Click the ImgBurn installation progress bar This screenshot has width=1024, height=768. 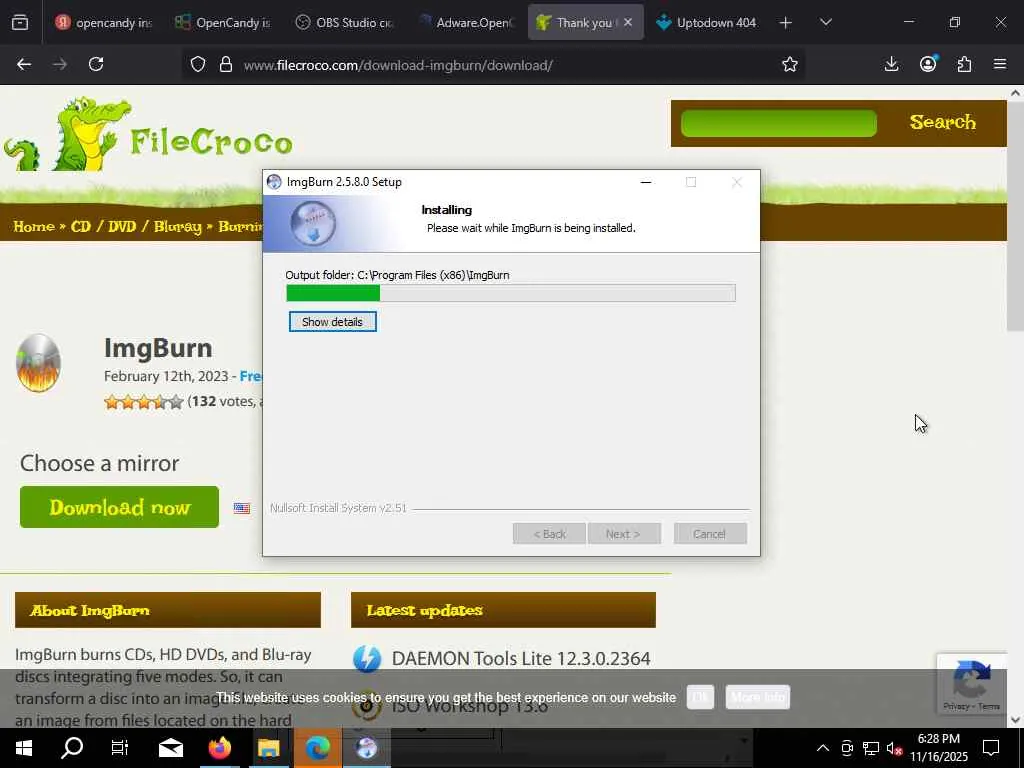[511, 293]
